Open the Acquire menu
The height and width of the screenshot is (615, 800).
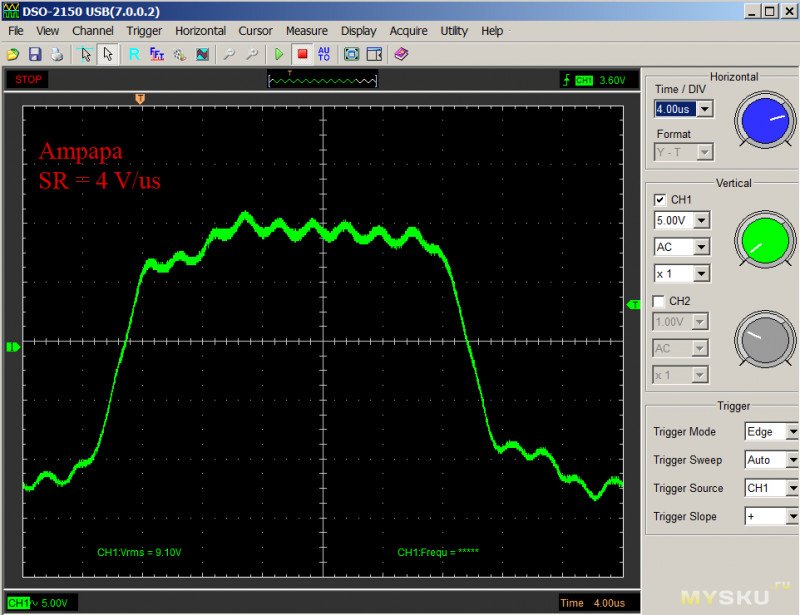point(408,31)
